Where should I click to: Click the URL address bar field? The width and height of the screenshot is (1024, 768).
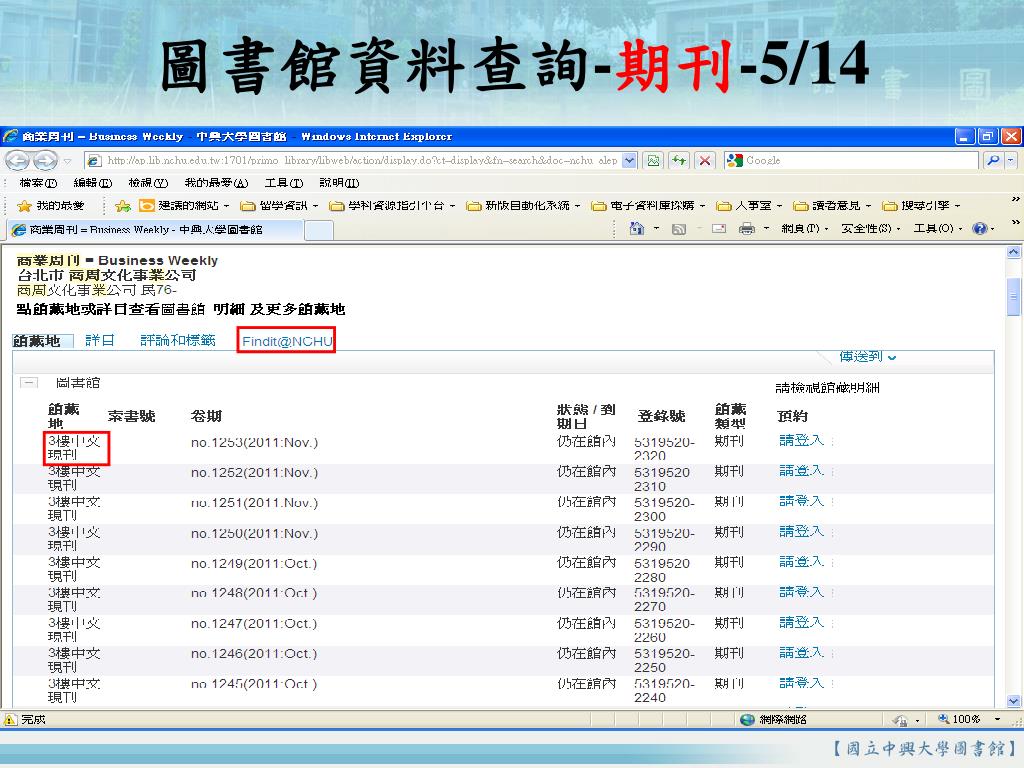click(362, 160)
